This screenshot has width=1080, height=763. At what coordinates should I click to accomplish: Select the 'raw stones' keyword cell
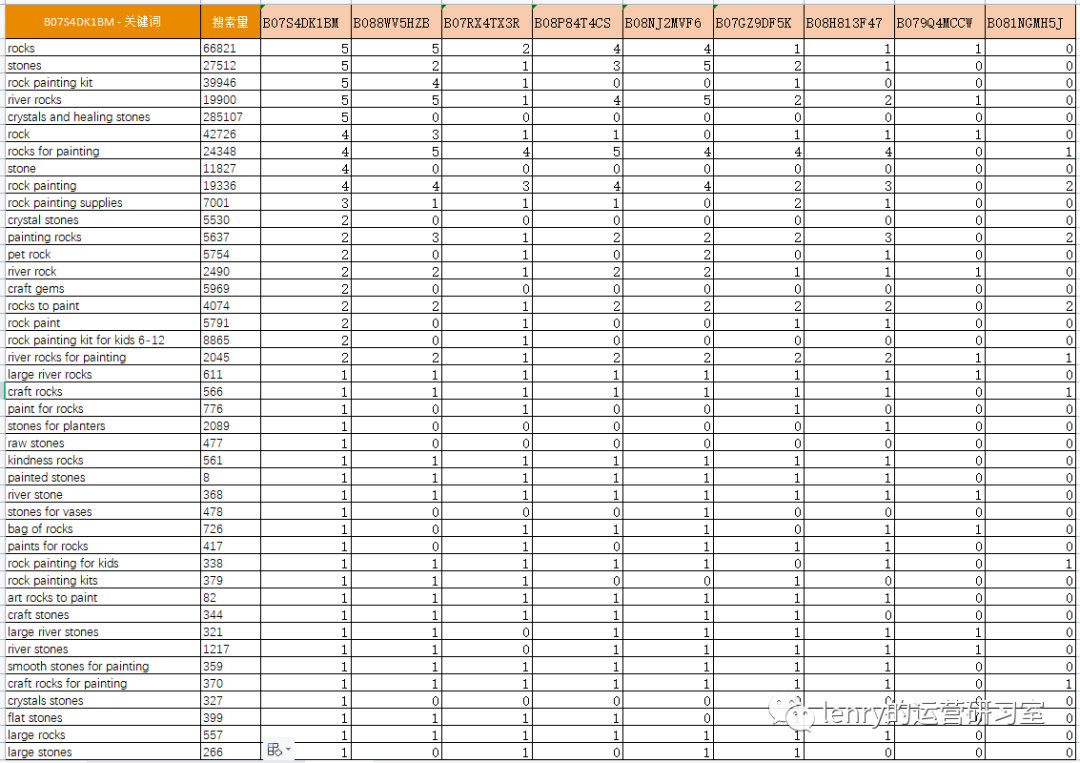(x=103, y=443)
